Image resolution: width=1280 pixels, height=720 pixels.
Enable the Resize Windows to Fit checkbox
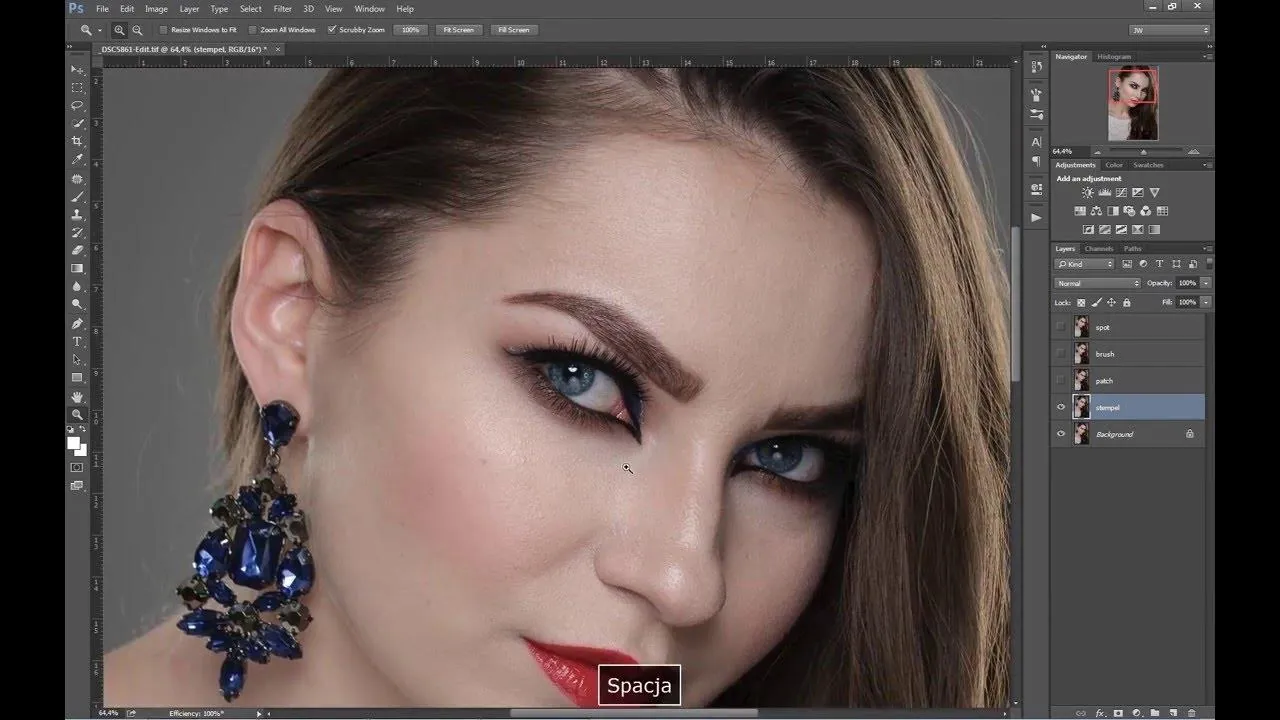tap(162, 29)
